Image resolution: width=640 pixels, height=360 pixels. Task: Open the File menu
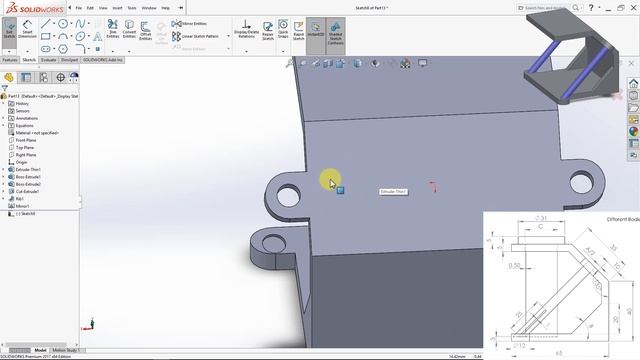point(79,8)
